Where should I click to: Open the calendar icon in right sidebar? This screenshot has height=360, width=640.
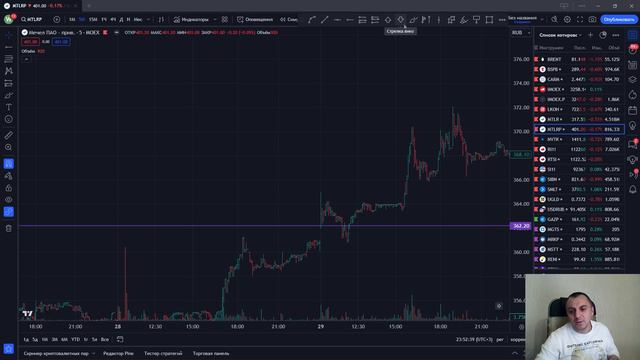click(x=632, y=110)
